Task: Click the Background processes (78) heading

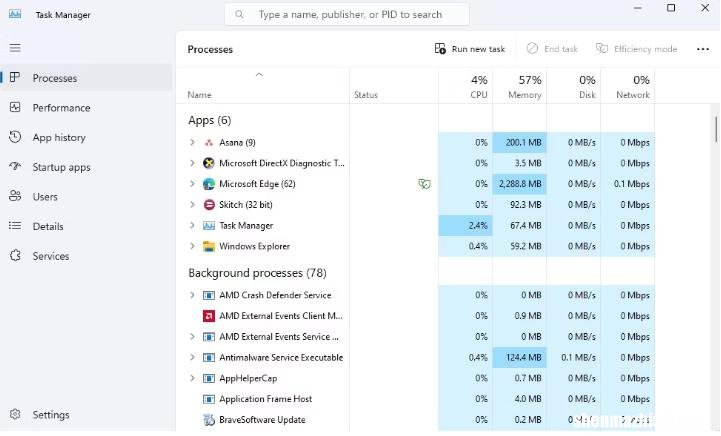Action: click(x=258, y=273)
